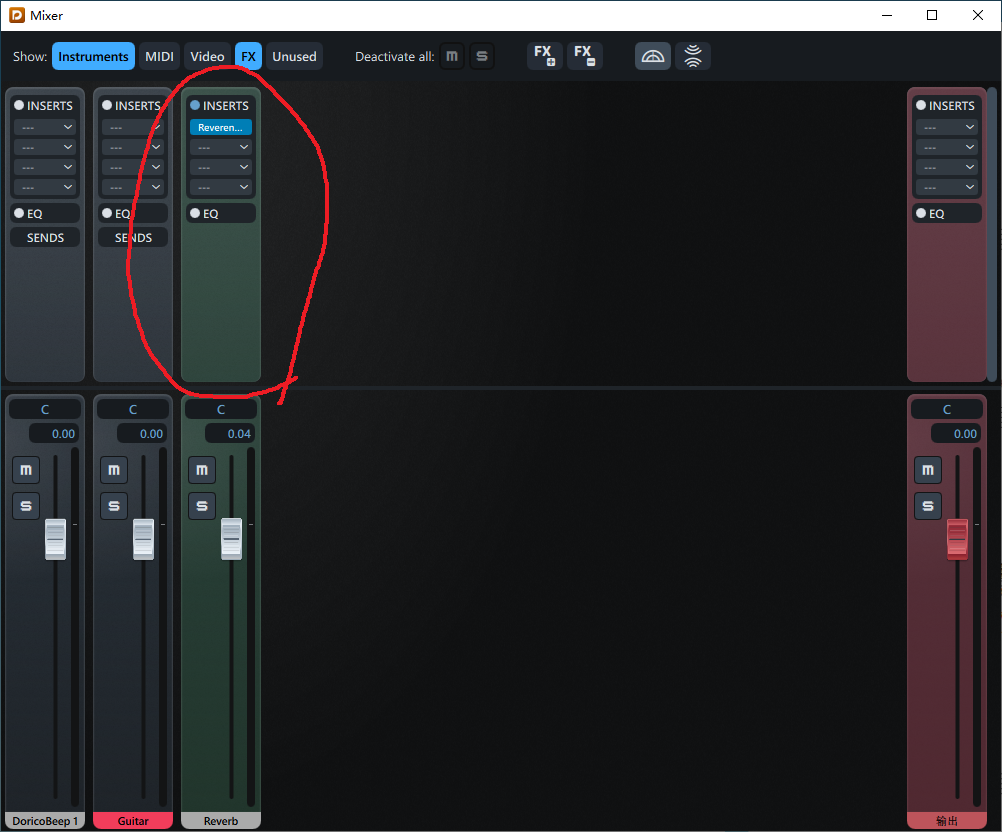Image resolution: width=1002 pixels, height=832 pixels.
Task: Click the DoricoBeep 1 volume fader
Action: 55,539
